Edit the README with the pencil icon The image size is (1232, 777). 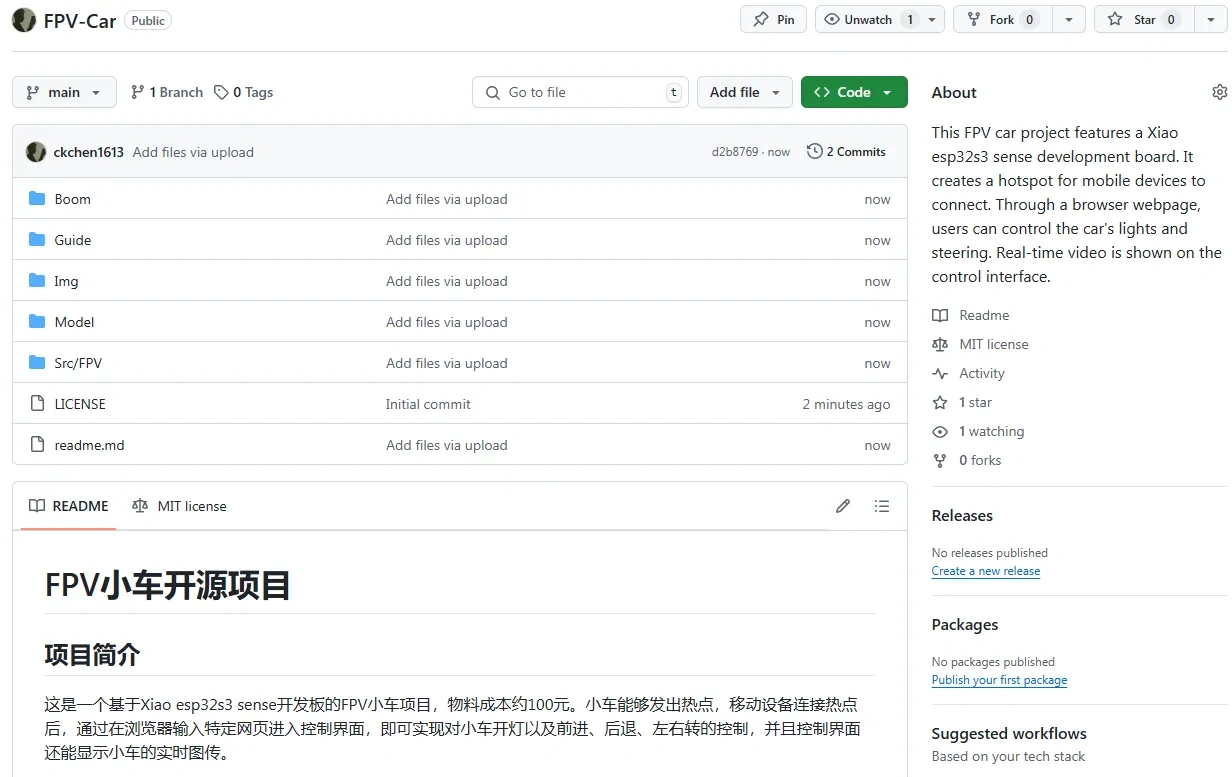[x=843, y=506]
